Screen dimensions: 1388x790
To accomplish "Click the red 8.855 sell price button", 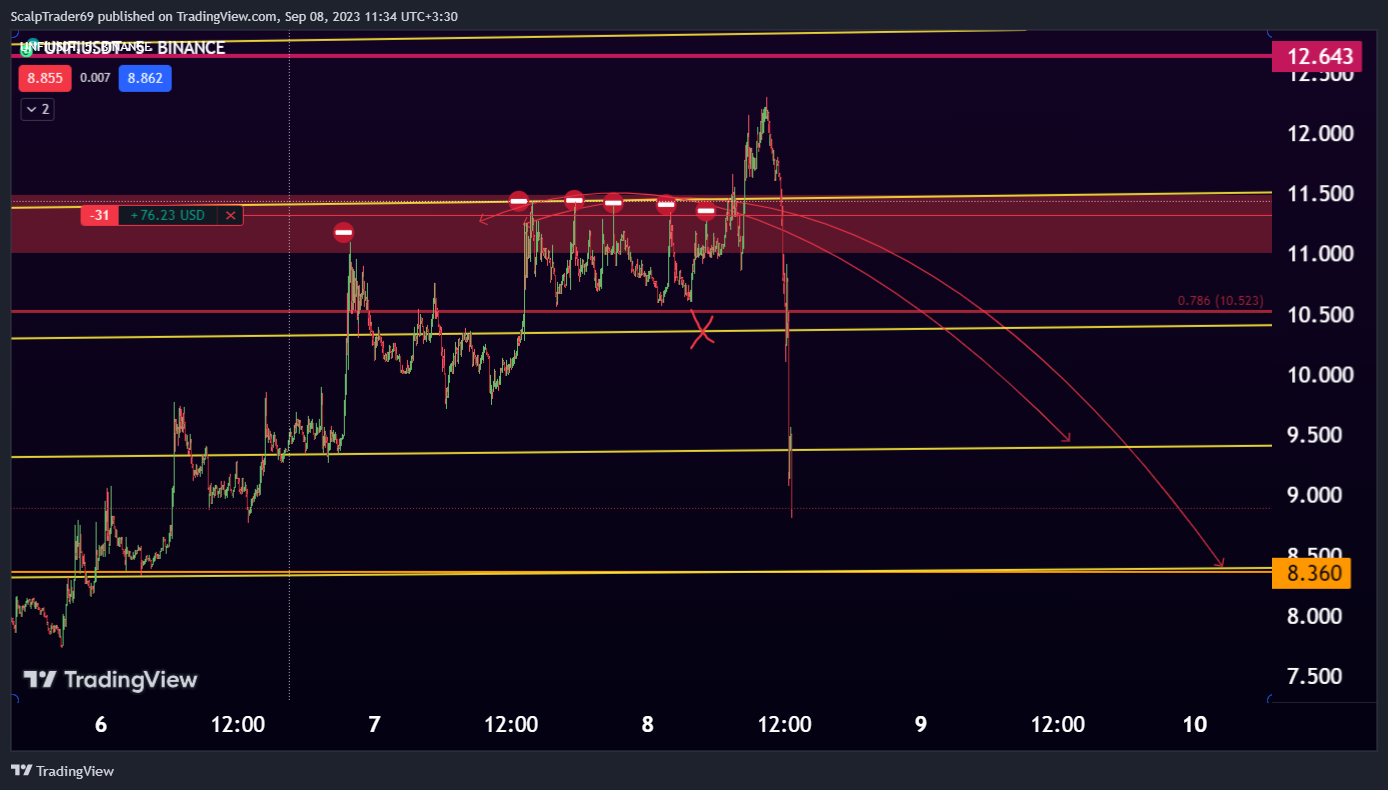I will (45, 79).
